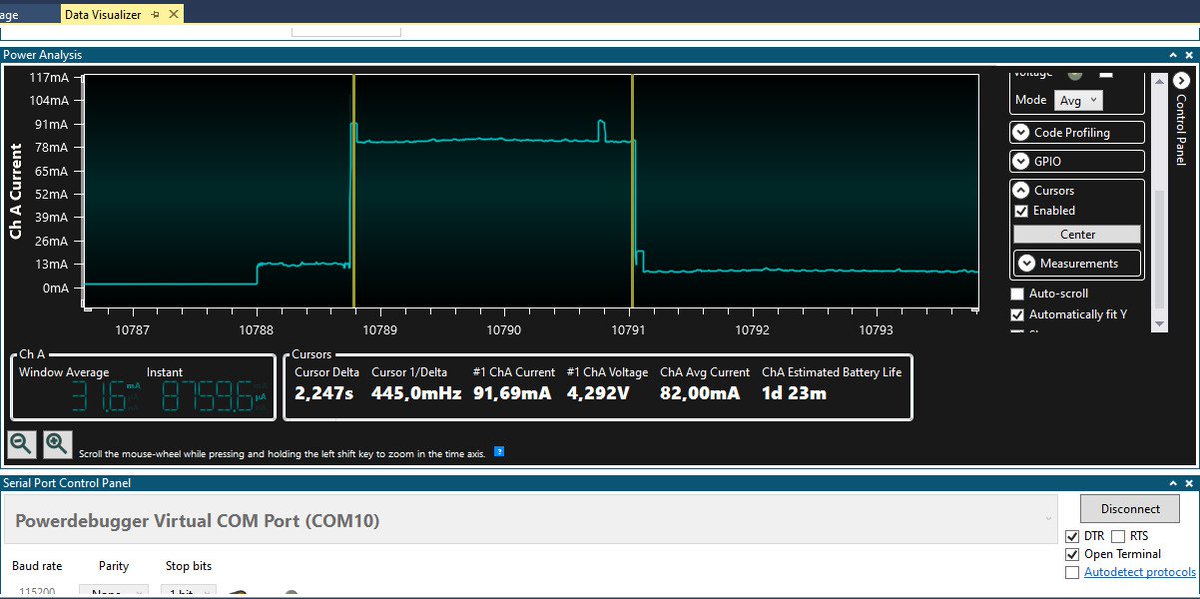Image resolution: width=1200 pixels, height=599 pixels.
Task: Click the Disconnect button
Action: 1130,508
